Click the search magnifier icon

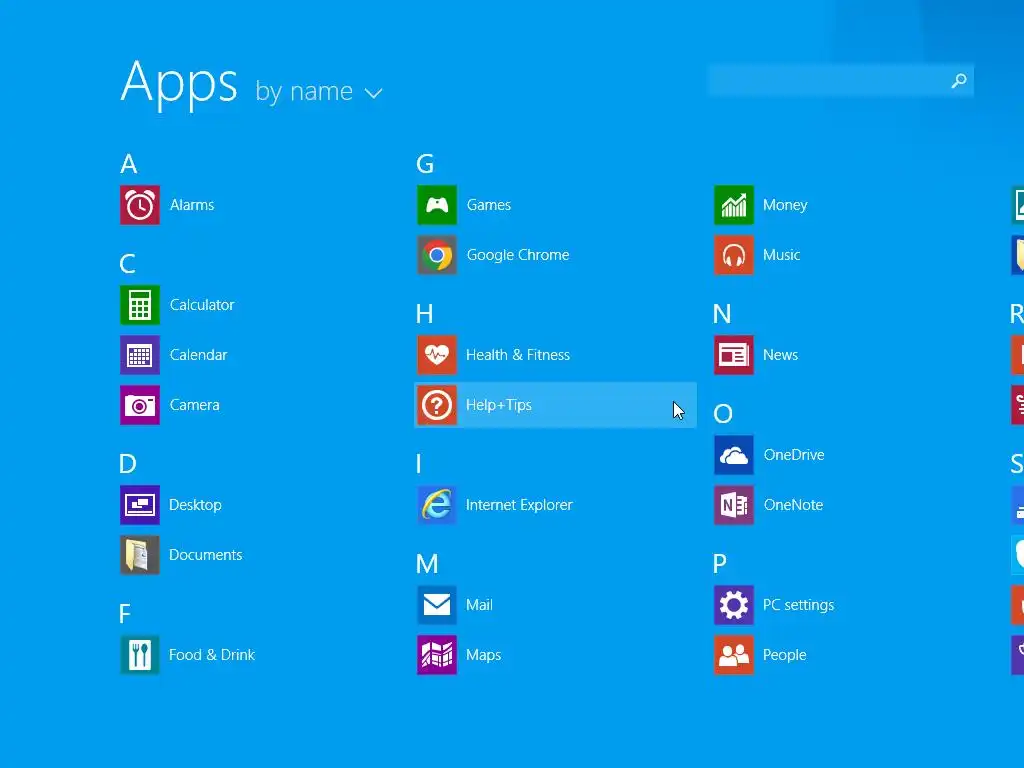click(959, 81)
